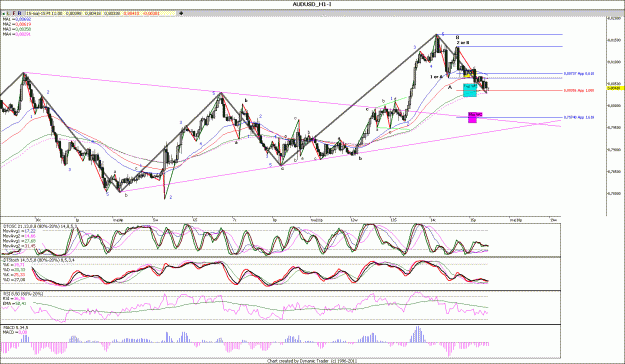Click the '1 or A' wave label
Screen dimensions: 625x364
tap(436, 77)
